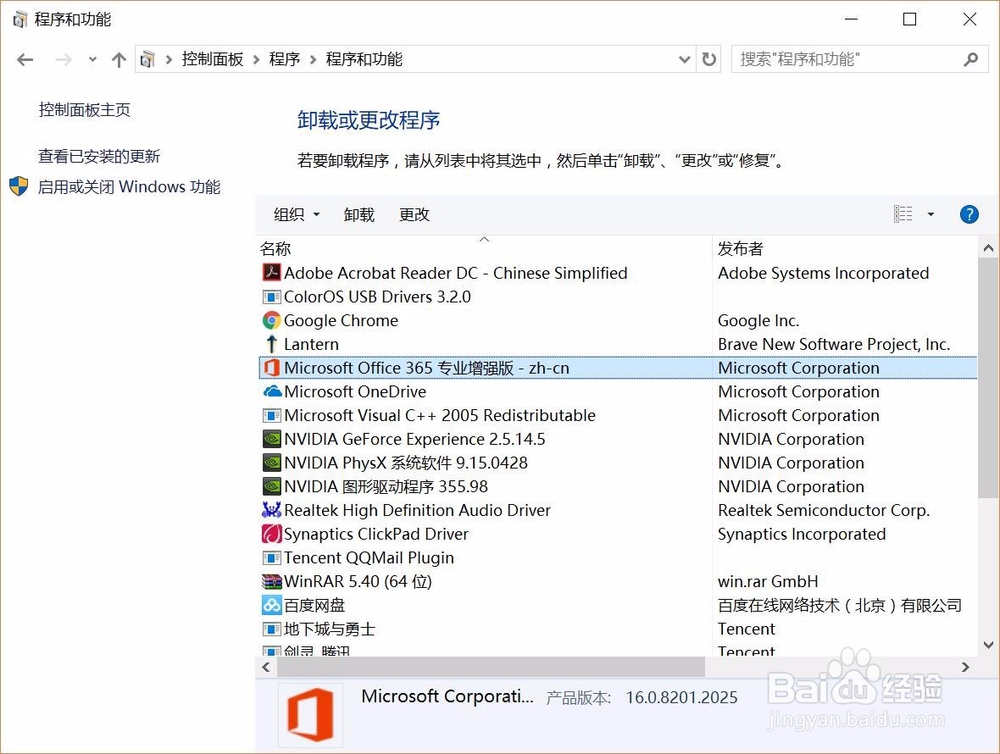Open the Help question mark icon
Screen dimensions: 1000x754
(968, 214)
